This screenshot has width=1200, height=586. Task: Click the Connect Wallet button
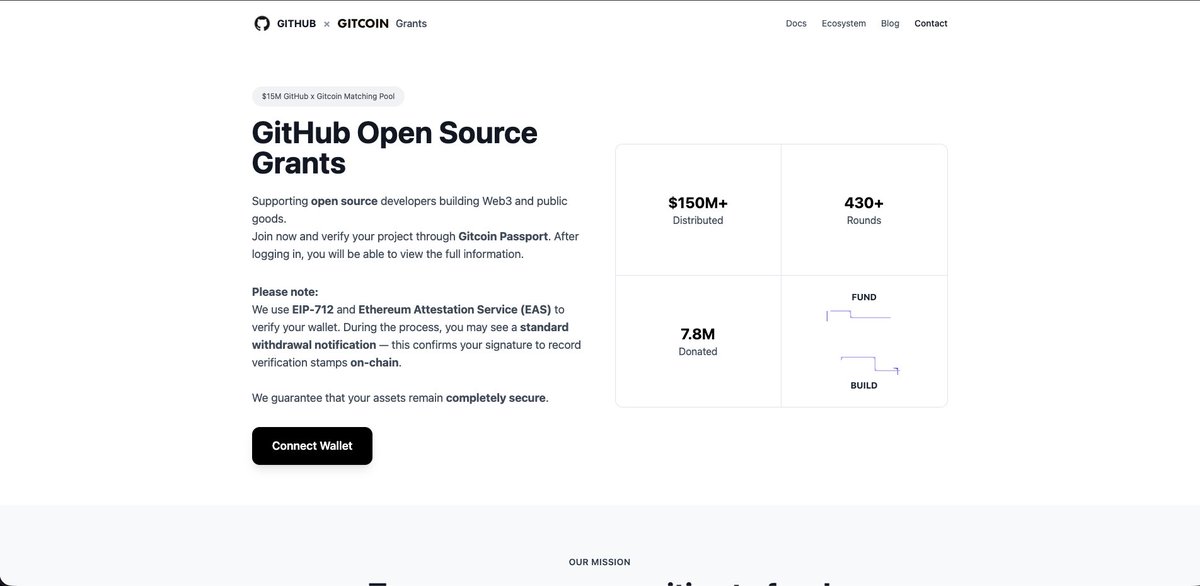[x=312, y=446]
